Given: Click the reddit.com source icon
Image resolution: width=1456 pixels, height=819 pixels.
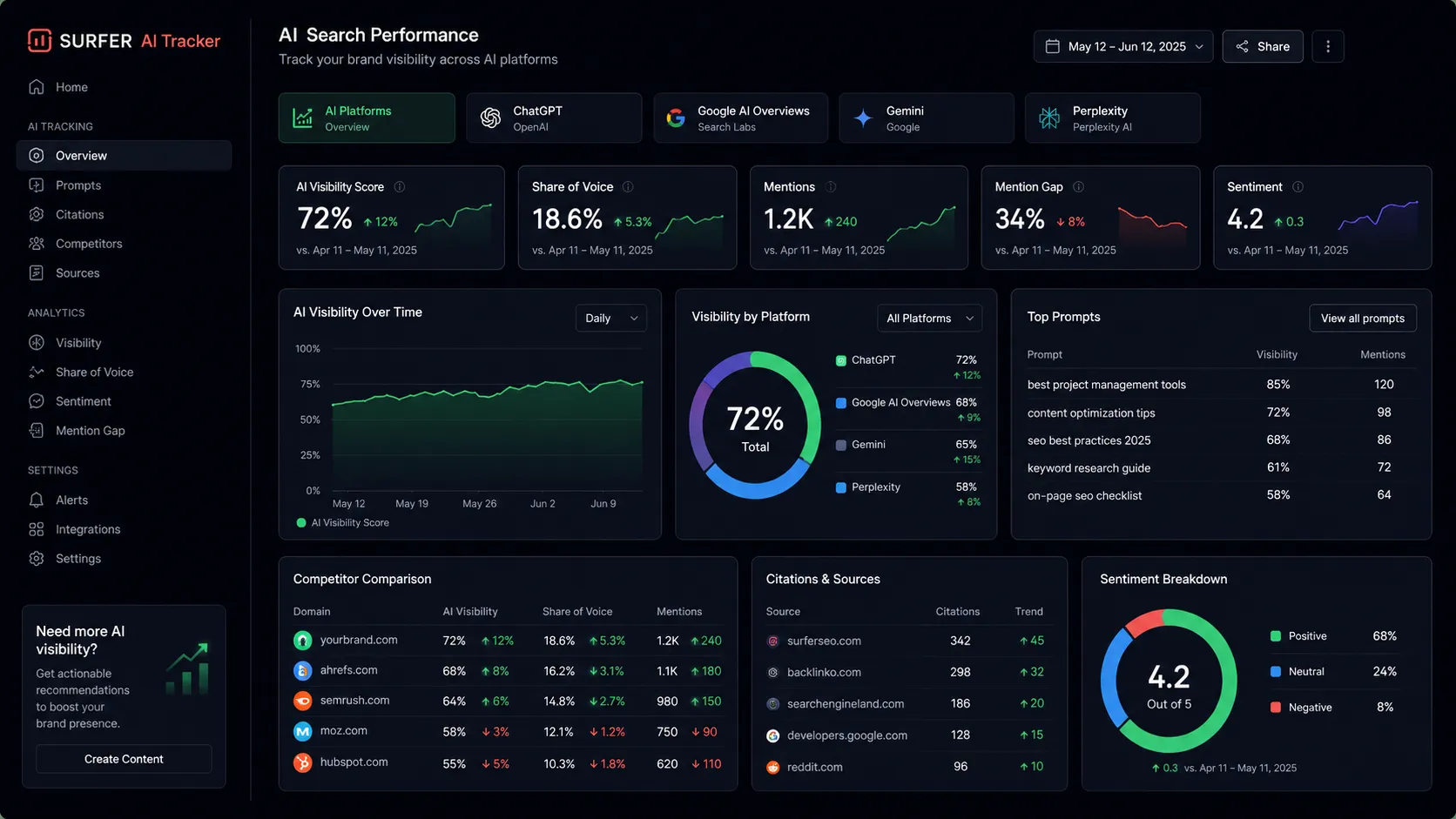Looking at the screenshot, I should coord(772,768).
